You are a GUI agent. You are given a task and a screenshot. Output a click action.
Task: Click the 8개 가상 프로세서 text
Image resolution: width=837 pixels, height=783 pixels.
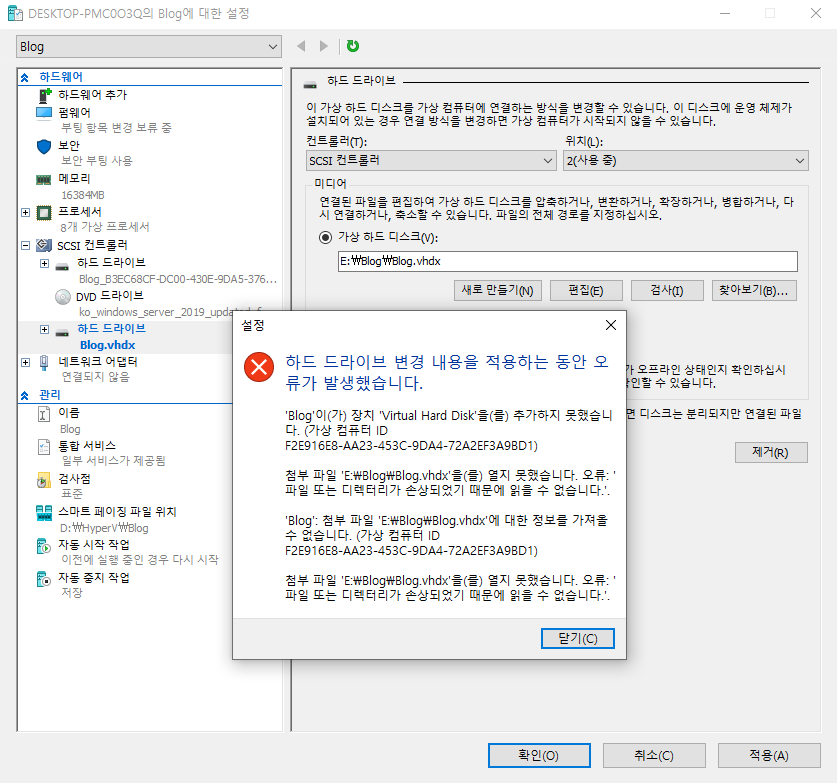[105, 227]
